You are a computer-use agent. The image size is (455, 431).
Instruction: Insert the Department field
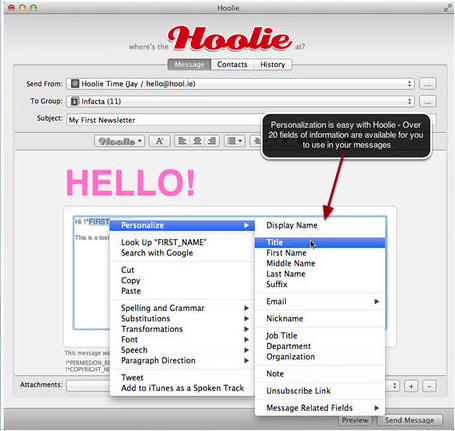point(320,346)
